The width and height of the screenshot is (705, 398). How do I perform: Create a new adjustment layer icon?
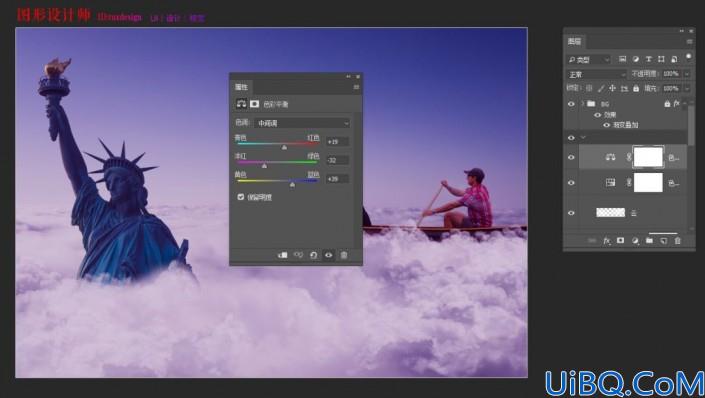[635, 241]
